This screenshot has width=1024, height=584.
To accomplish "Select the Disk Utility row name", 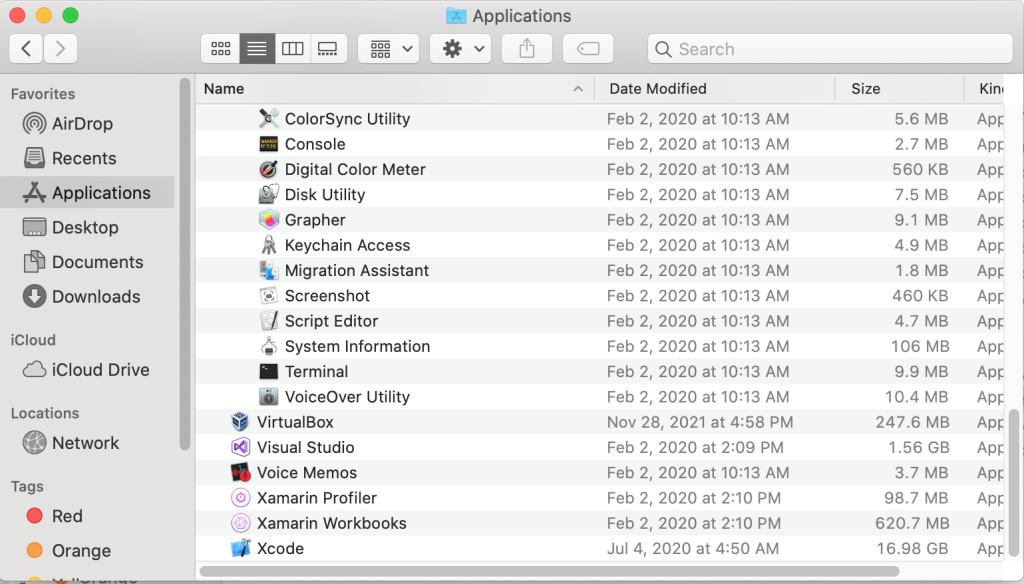I will (325, 195).
